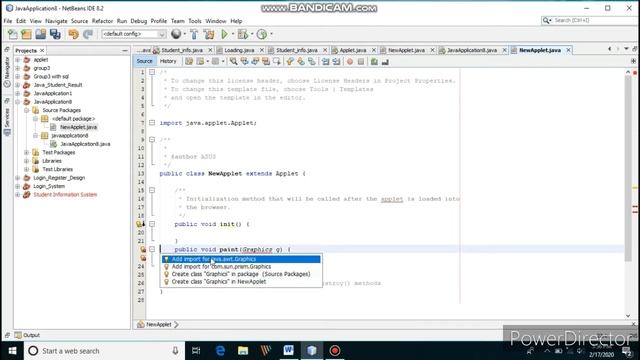Screen dimensions: 640x360
Task: Select Student Information System project
Action: click(x=65, y=195)
